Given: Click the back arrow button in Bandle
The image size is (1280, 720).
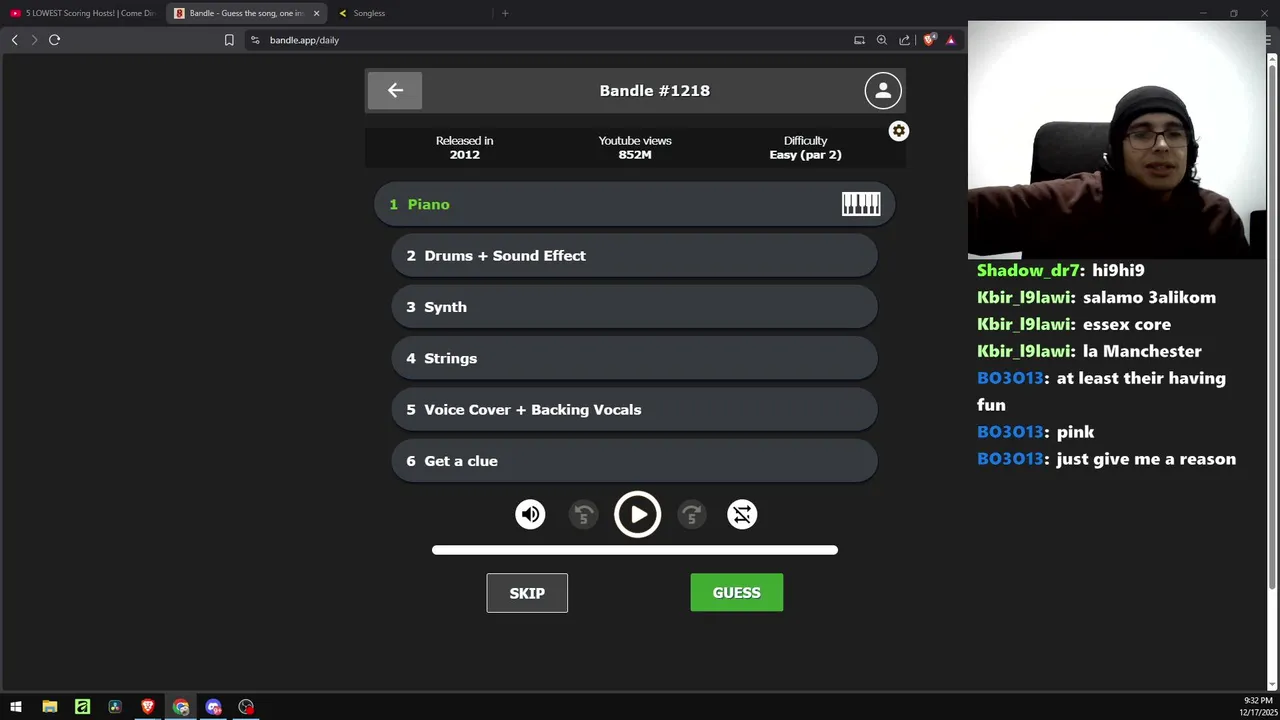Looking at the screenshot, I should click(x=395, y=91).
